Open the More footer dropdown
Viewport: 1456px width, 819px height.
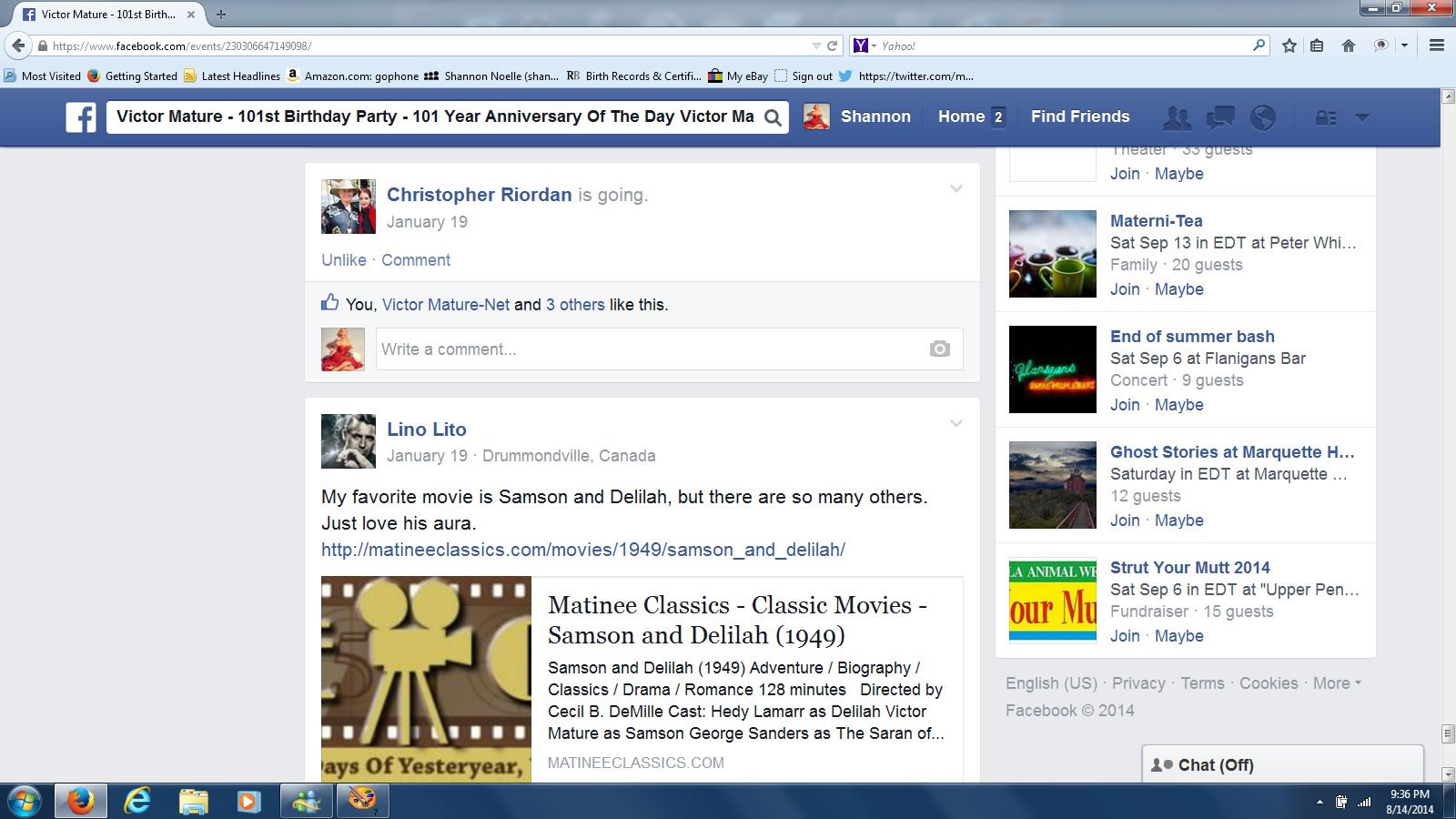coord(1337,682)
